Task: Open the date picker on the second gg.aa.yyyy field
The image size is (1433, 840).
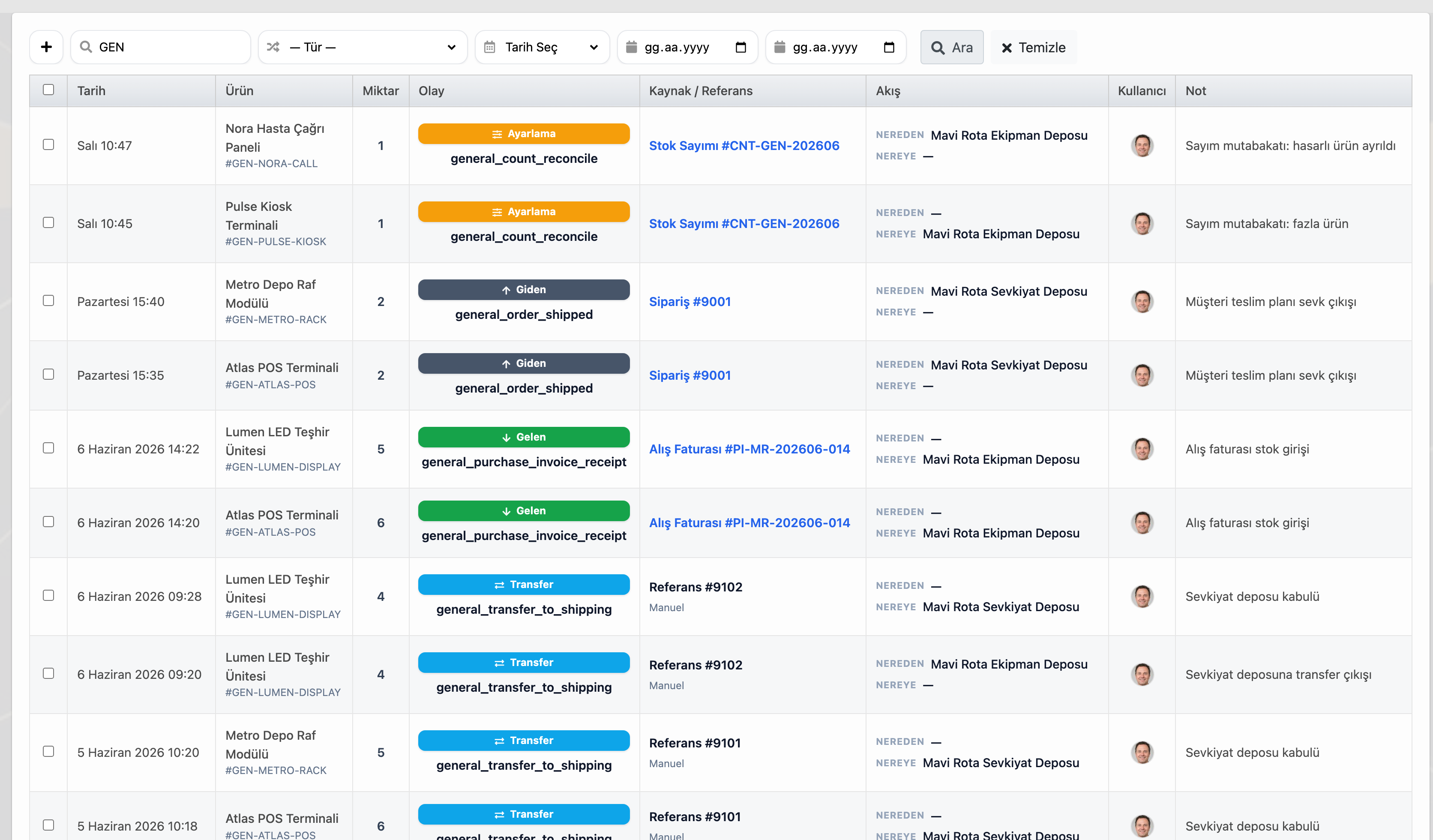Action: (889, 47)
